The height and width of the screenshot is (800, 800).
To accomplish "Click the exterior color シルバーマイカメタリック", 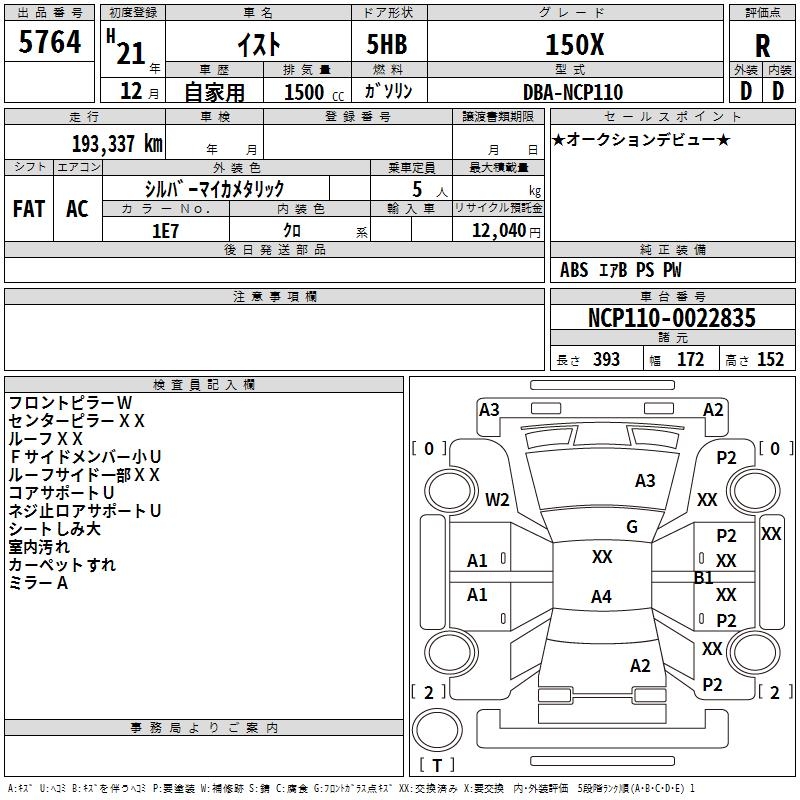I will (x=214, y=189).
